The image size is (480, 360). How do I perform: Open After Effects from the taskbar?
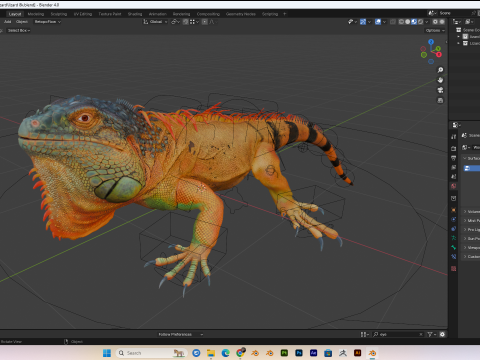tap(313, 353)
